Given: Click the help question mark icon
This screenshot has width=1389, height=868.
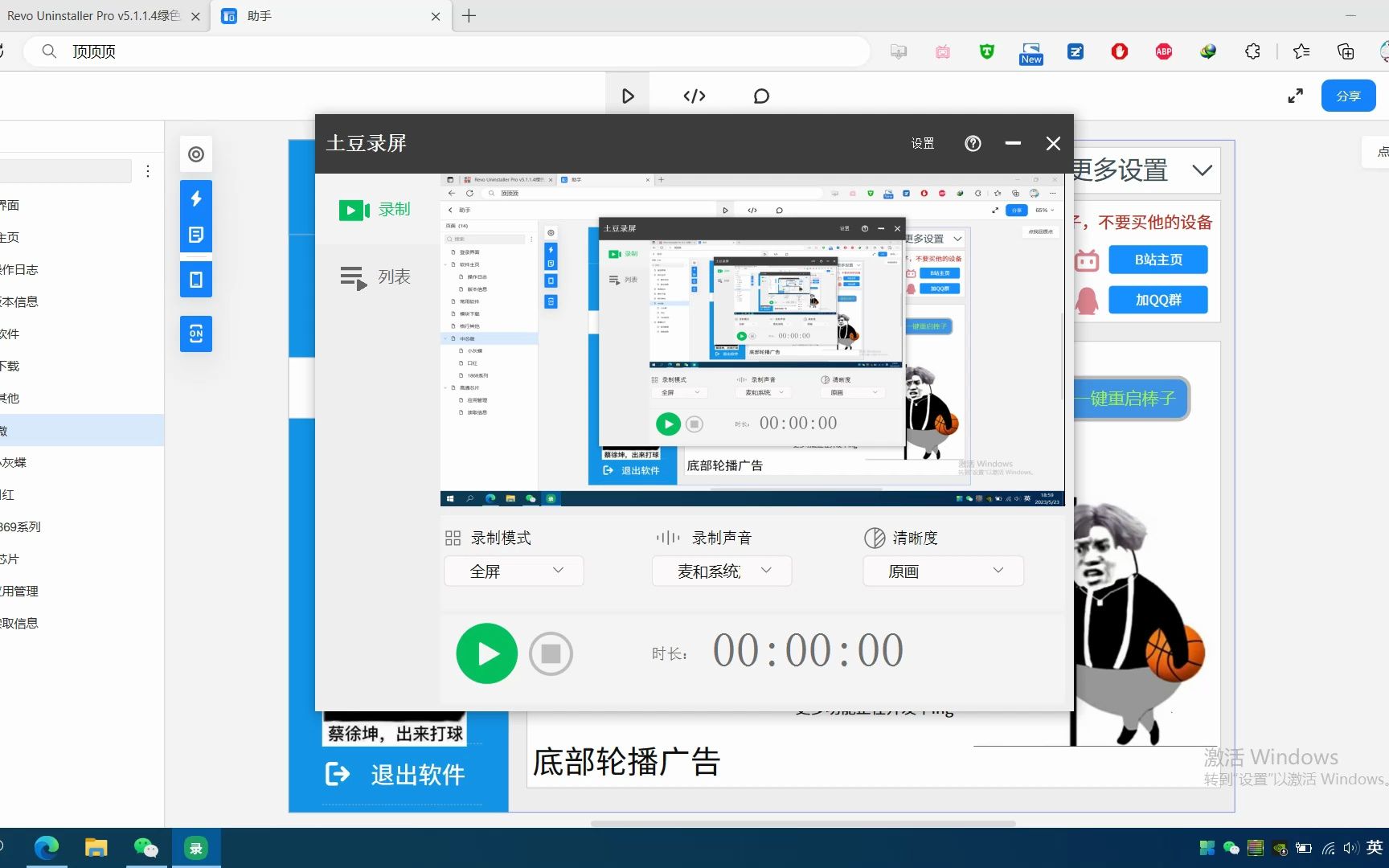Looking at the screenshot, I should point(973,143).
